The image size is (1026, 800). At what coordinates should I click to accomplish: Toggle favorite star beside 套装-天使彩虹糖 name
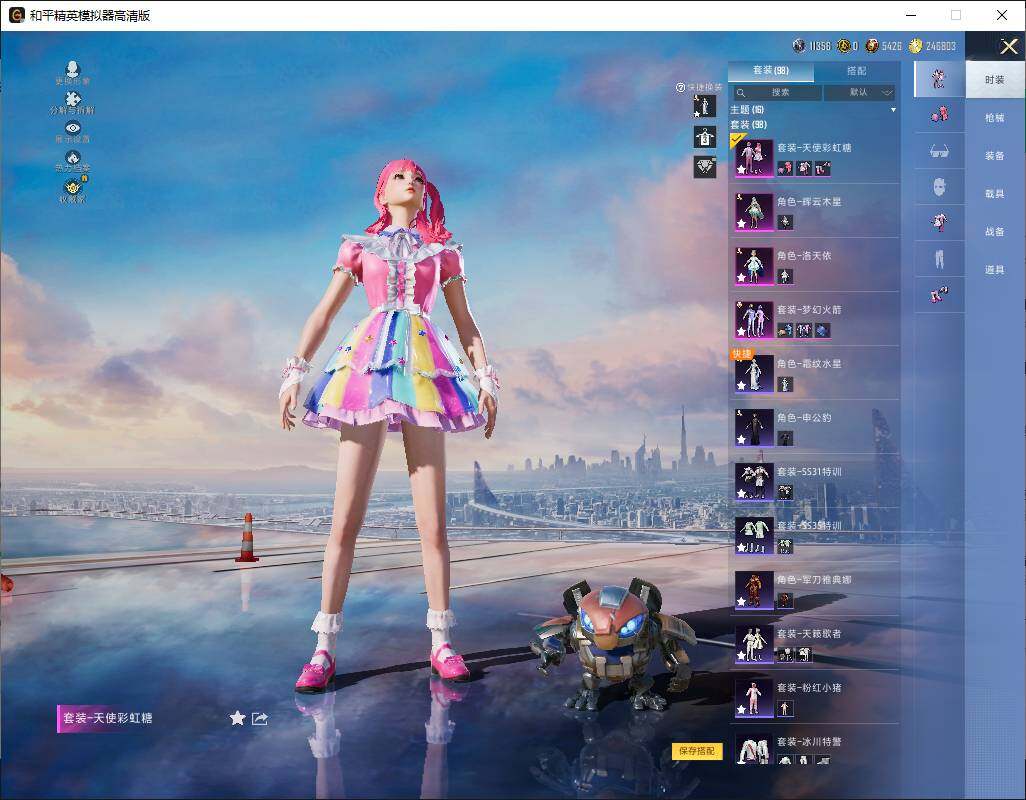coord(237,718)
